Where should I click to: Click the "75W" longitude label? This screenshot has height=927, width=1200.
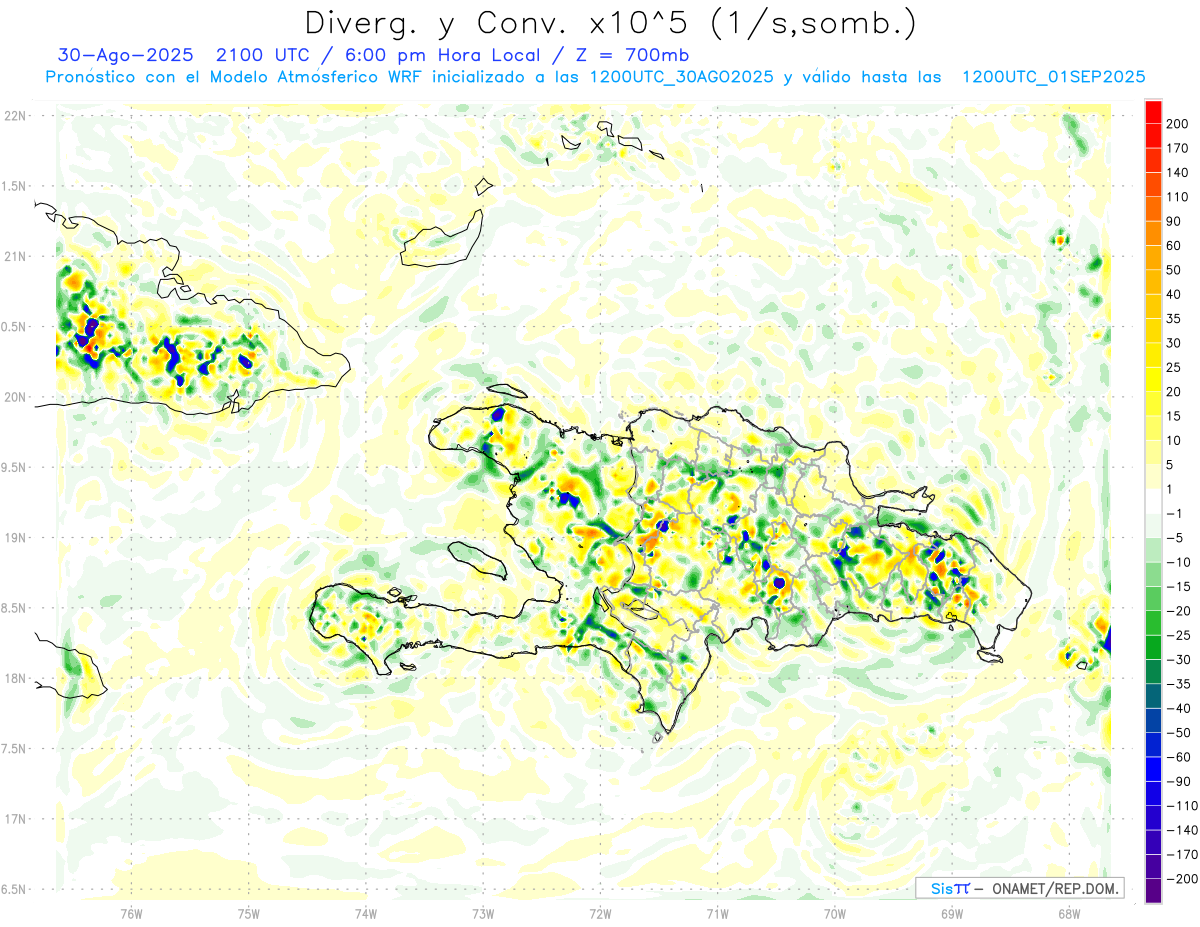coord(248,913)
